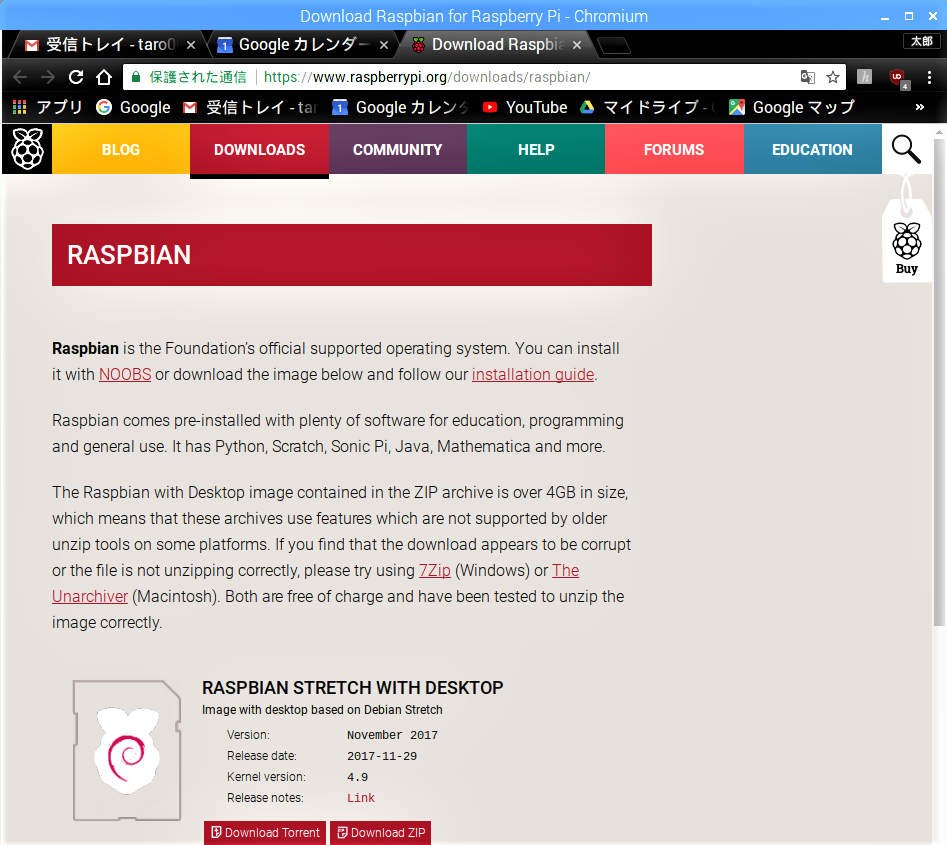This screenshot has width=947, height=845.
Task: Click the browser back arrow
Action: (x=20, y=77)
